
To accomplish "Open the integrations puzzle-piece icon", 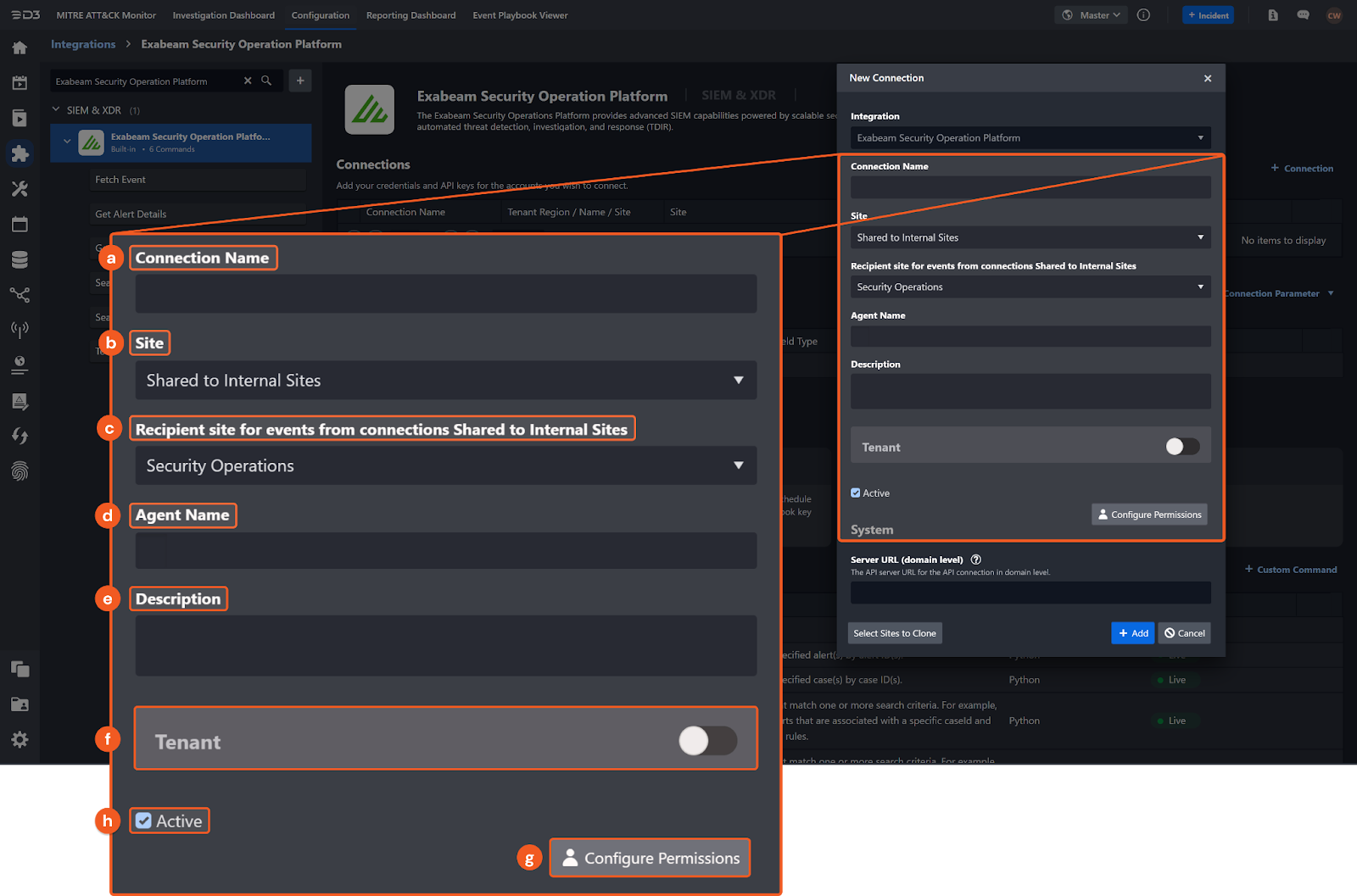I will (20, 153).
